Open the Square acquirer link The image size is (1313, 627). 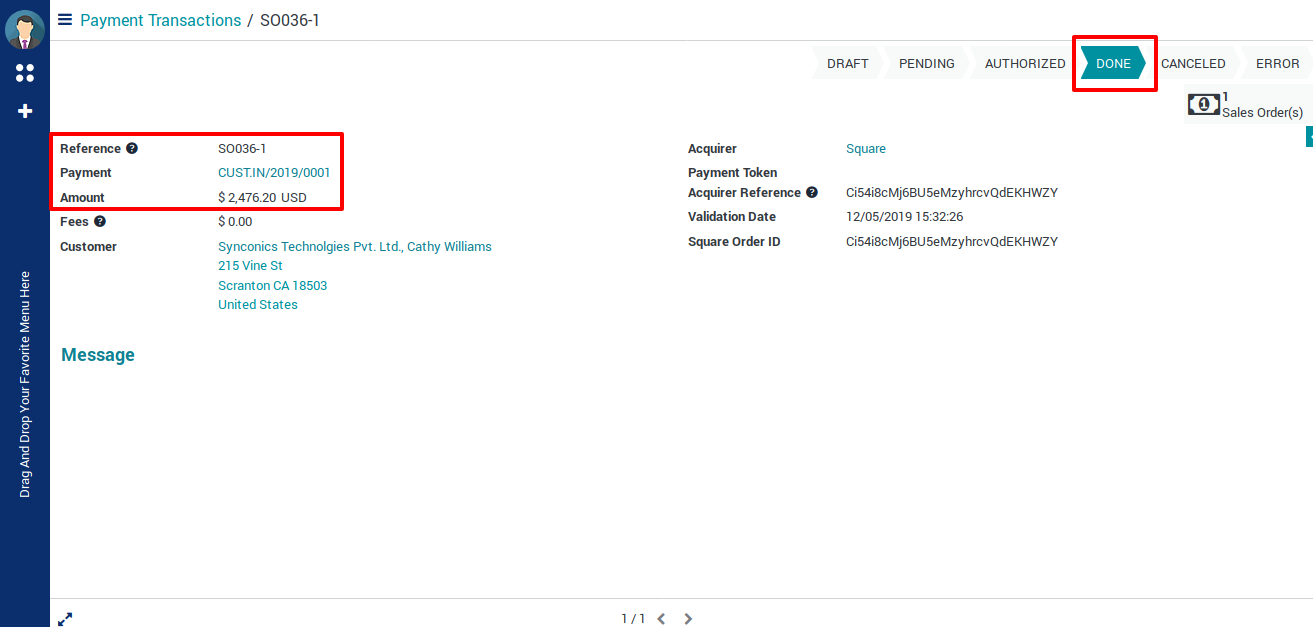tap(865, 149)
